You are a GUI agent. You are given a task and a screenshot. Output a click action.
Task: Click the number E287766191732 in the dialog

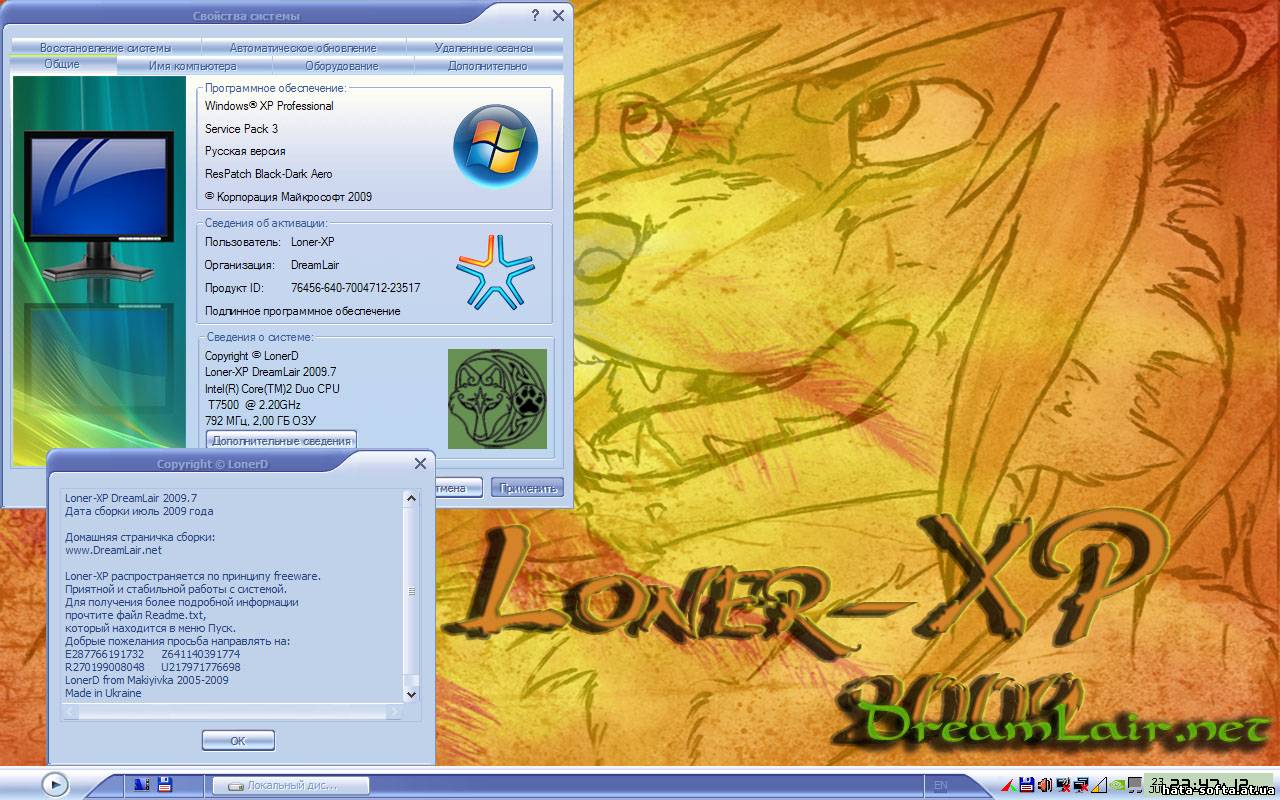click(104, 654)
